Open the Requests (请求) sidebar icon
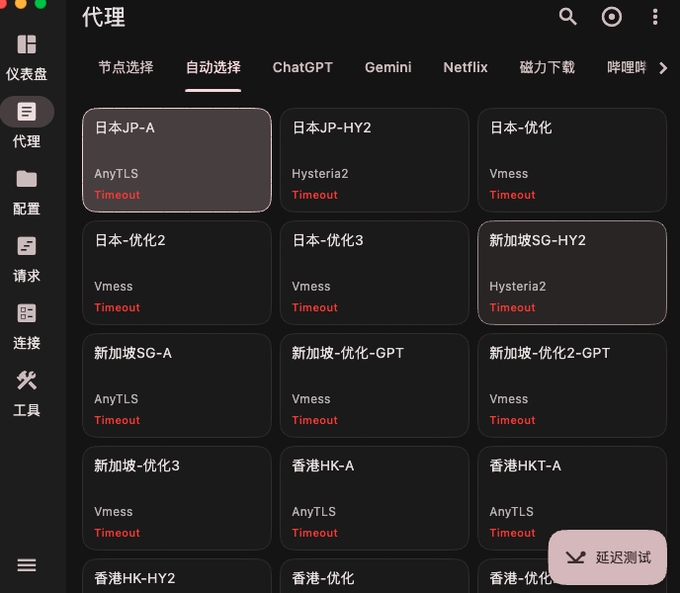 click(26, 246)
